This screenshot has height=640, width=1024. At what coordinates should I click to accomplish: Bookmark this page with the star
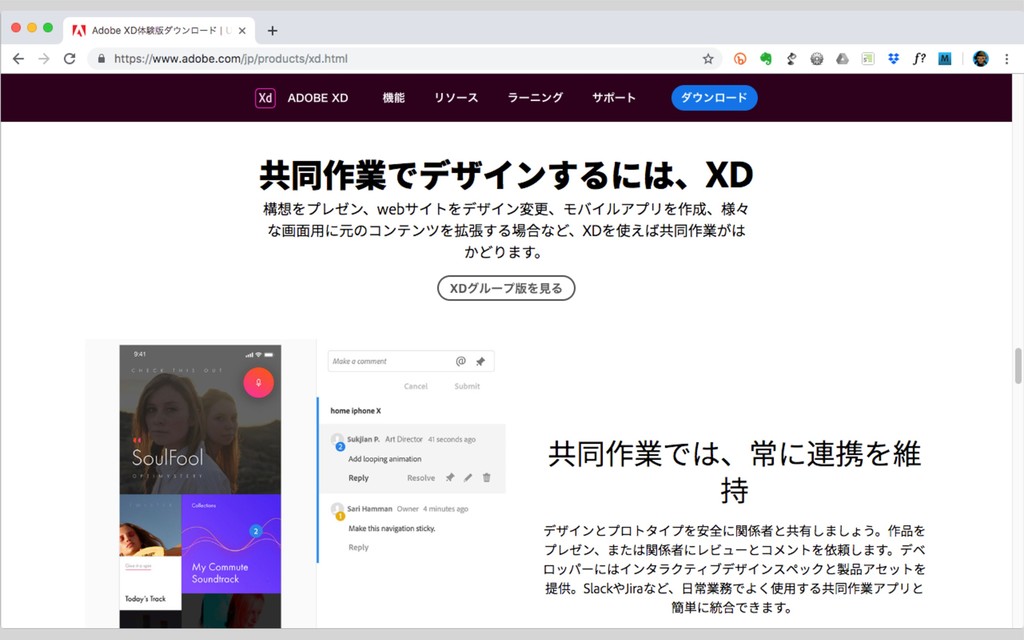coord(708,59)
